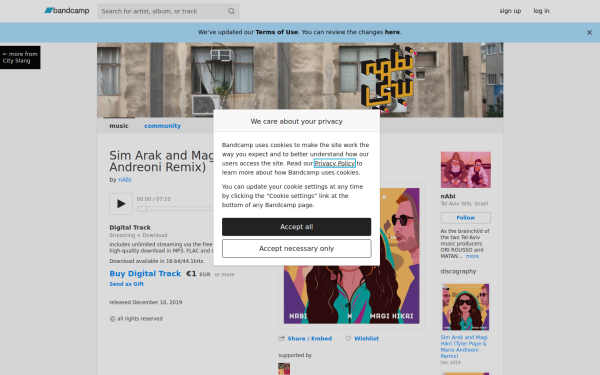This screenshot has width=600, height=375.
Task: Open the nAbi artist link under title
Action: click(x=125, y=180)
